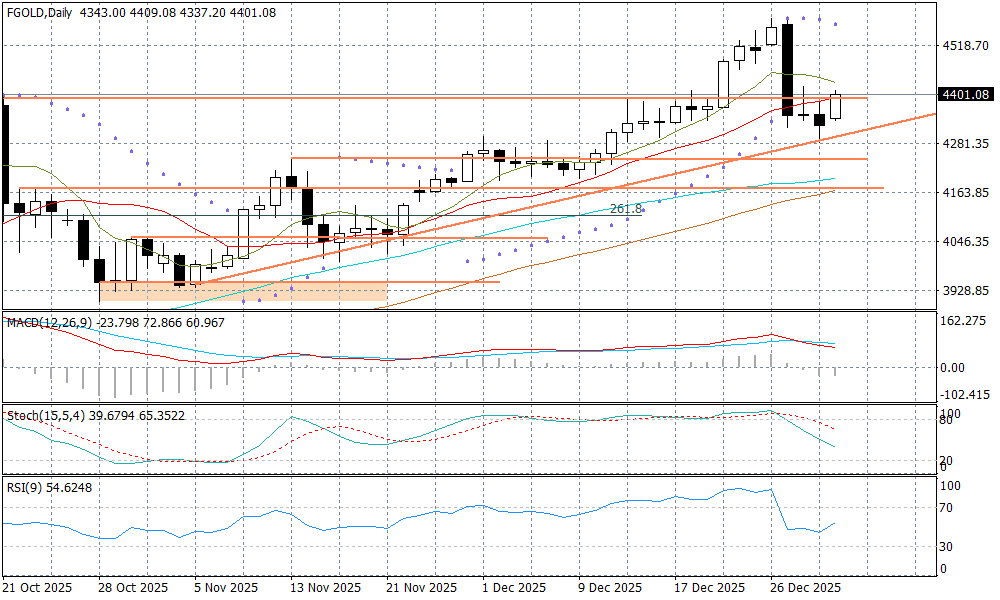
Task: Click the 162.275 MACD scale label
Action: coord(965,321)
